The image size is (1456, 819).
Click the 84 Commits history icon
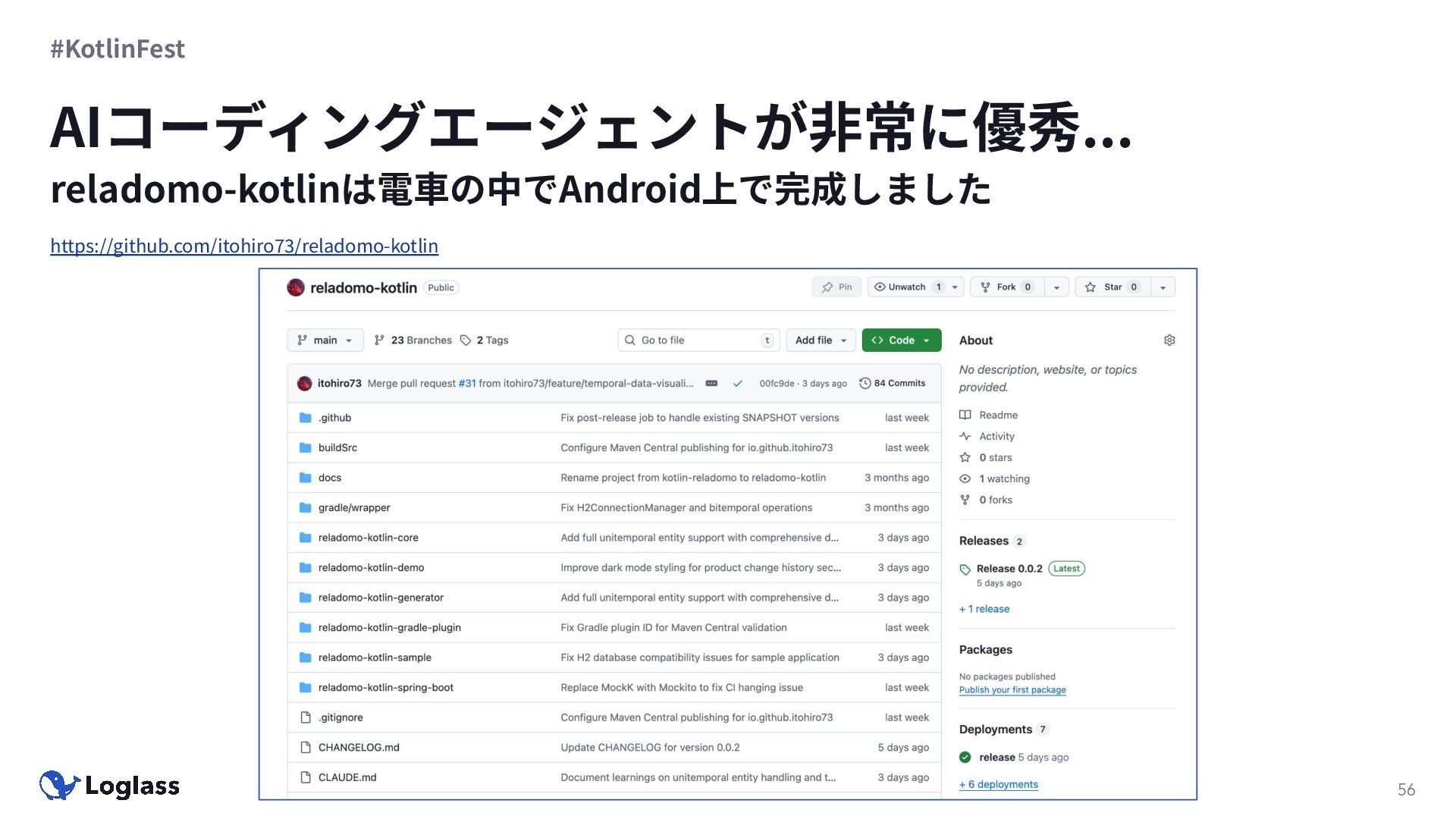pos(864,384)
